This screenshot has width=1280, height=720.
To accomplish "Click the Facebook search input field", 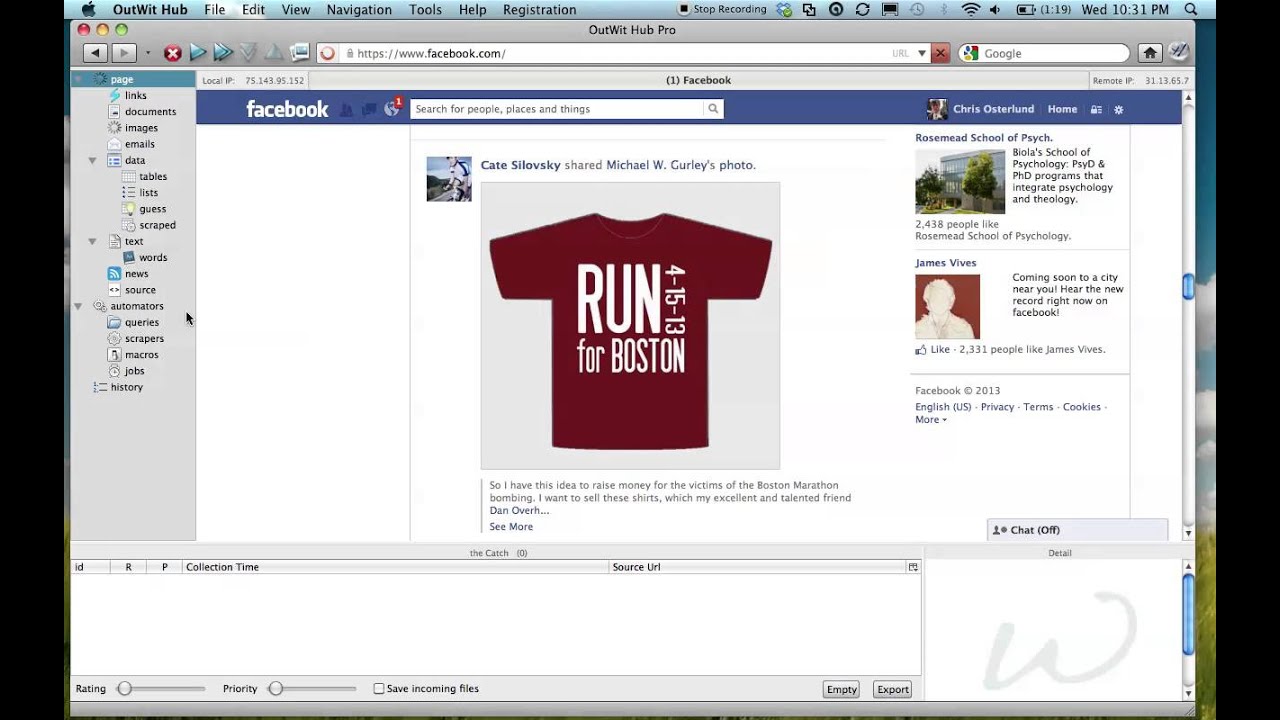I will point(558,109).
